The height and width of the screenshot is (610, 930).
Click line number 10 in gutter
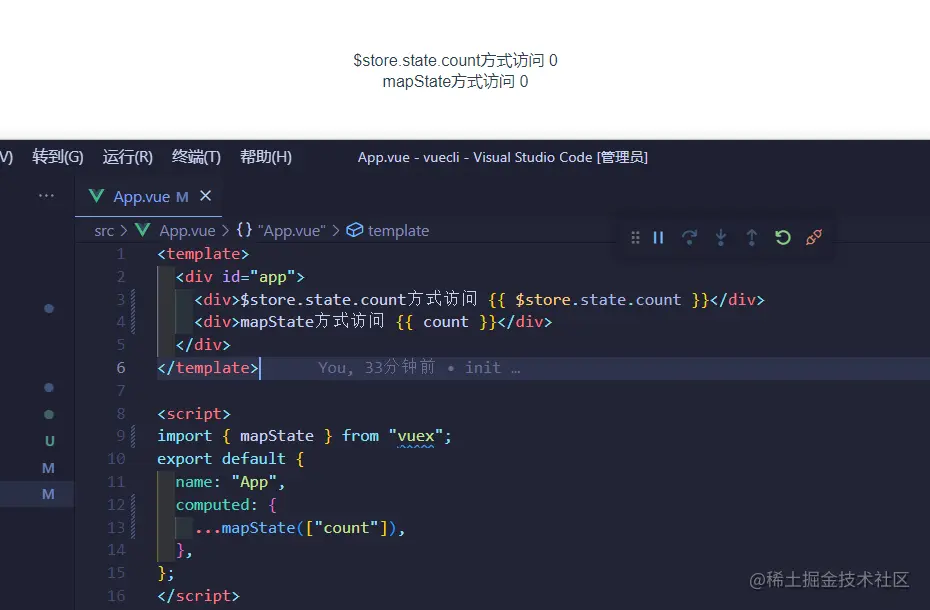tap(116, 459)
